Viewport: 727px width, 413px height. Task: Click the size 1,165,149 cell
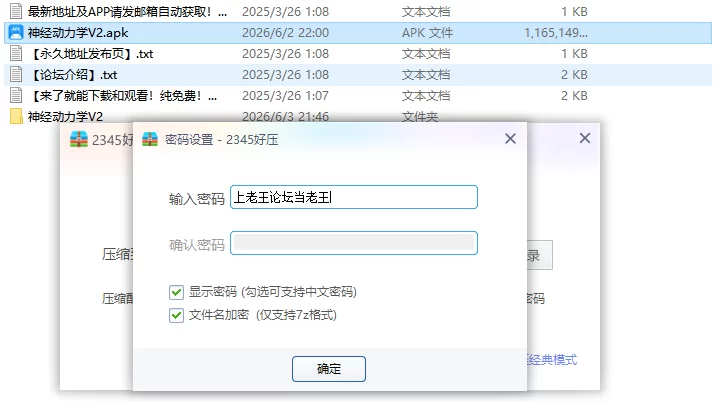(x=556, y=33)
